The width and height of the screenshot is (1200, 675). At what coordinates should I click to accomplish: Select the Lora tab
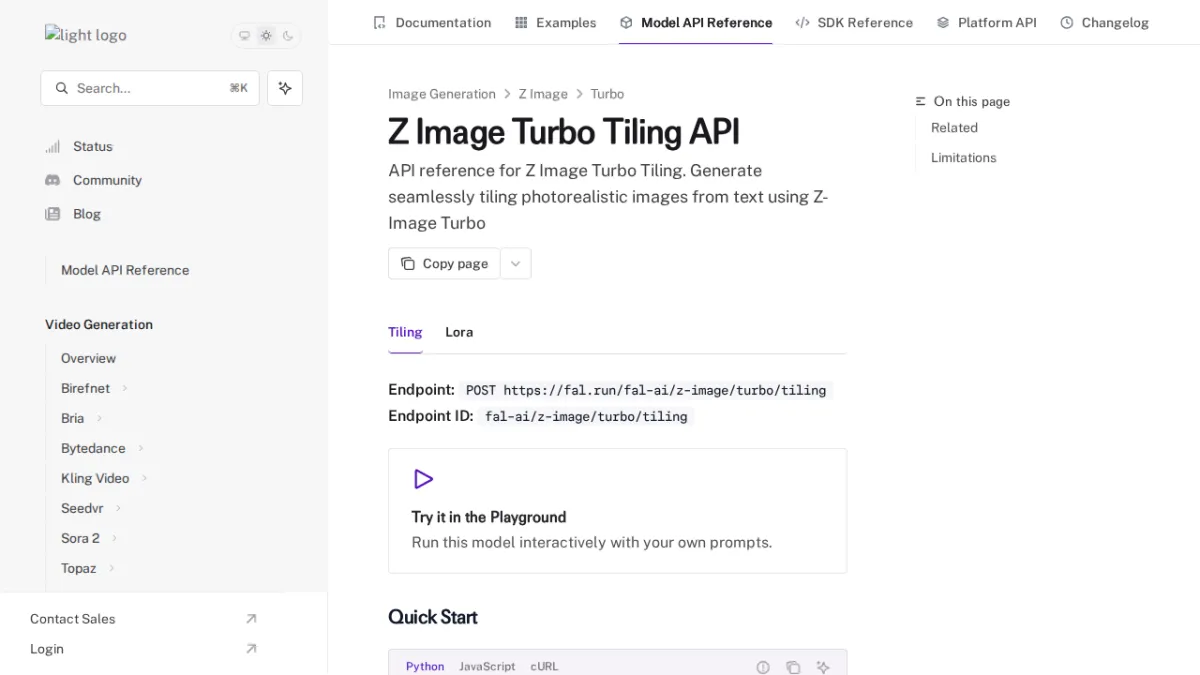tap(459, 332)
